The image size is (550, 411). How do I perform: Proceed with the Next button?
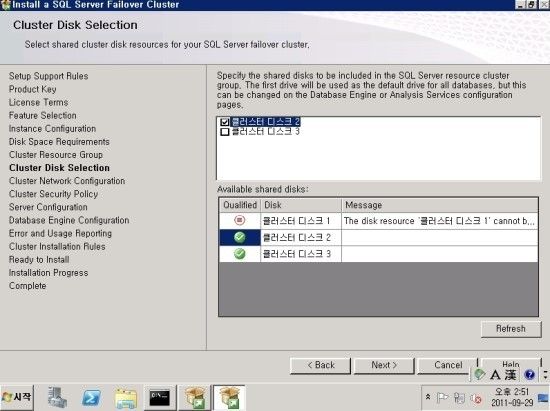(x=384, y=365)
